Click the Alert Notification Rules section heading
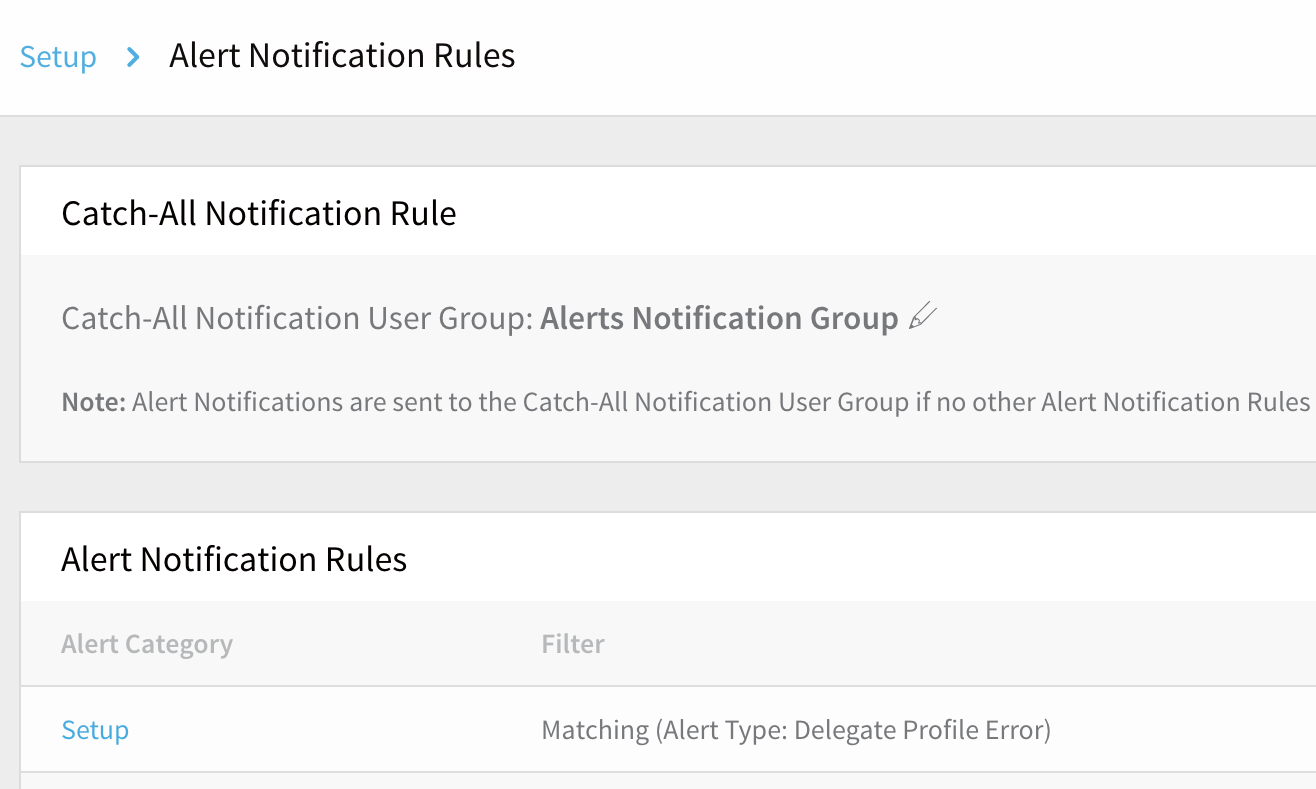The image size is (1316, 789). pyautogui.click(x=234, y=559)
